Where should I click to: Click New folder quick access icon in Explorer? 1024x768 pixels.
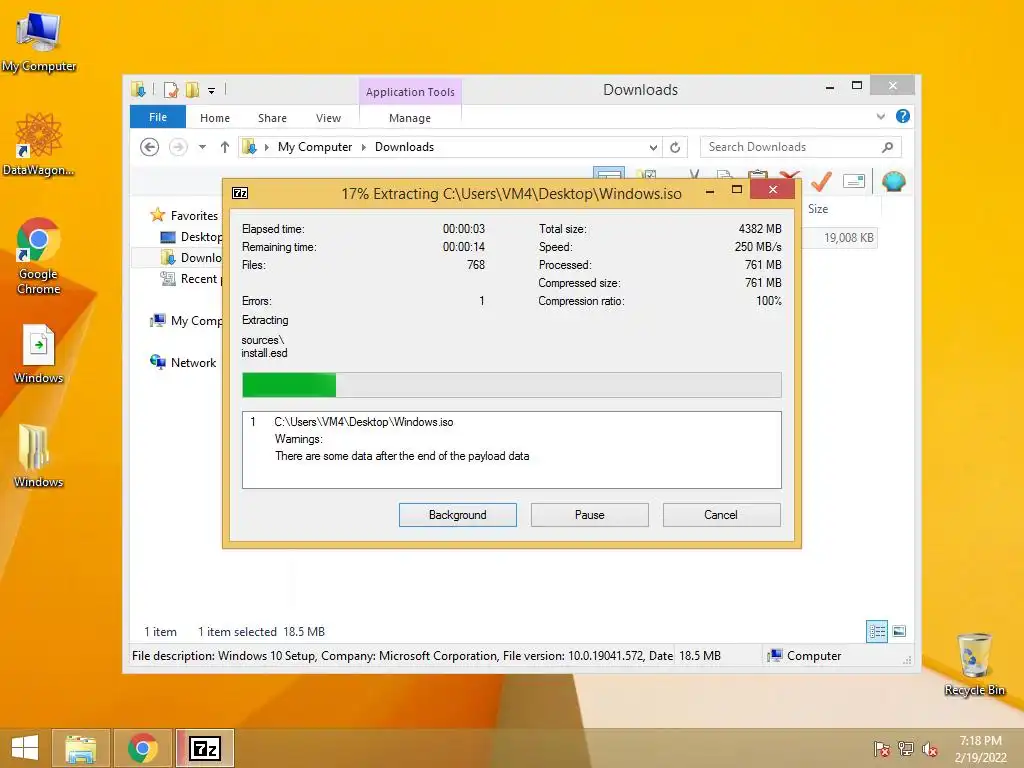point(192,90)
